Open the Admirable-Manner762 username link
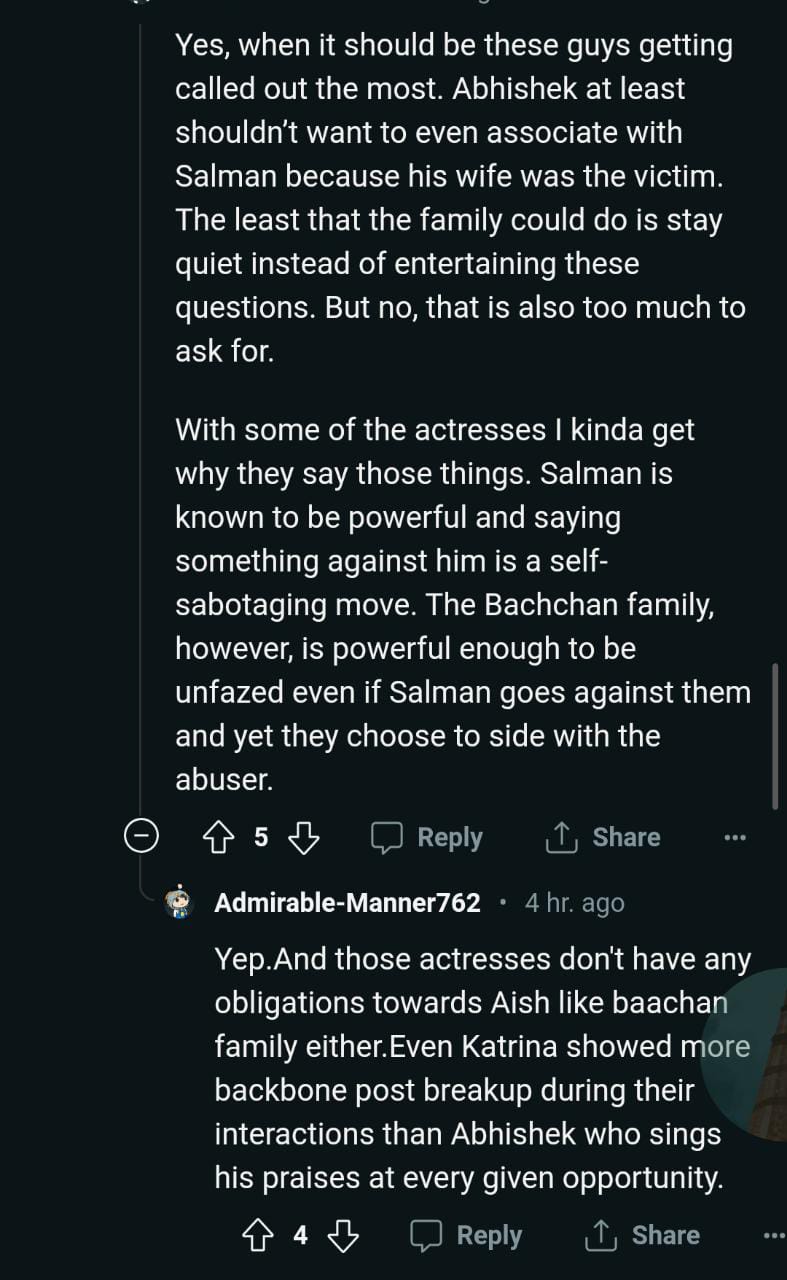787x1280 pixels. [347, 903]
